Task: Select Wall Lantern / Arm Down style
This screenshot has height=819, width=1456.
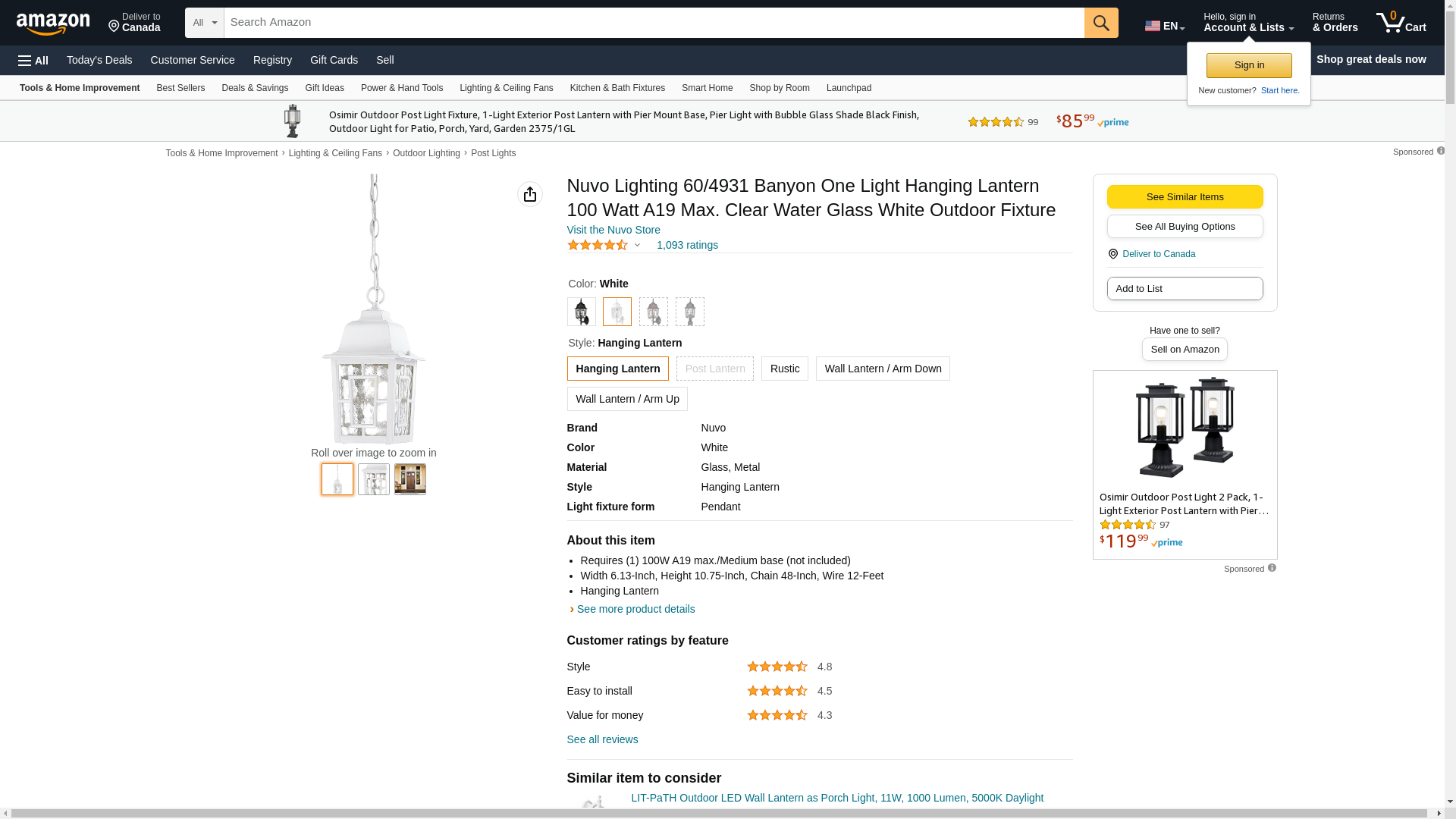Action: pos(883,369)
